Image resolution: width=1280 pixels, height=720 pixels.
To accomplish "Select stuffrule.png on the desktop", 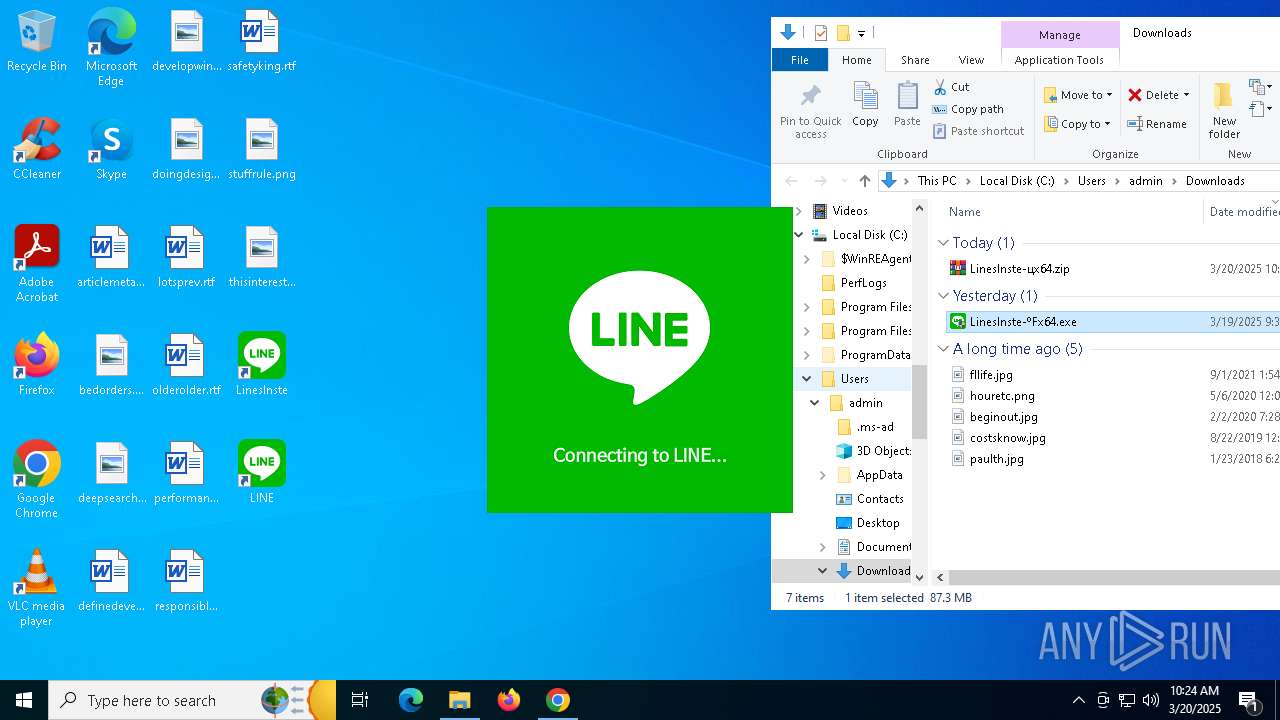I will click(x=262, y=150).
